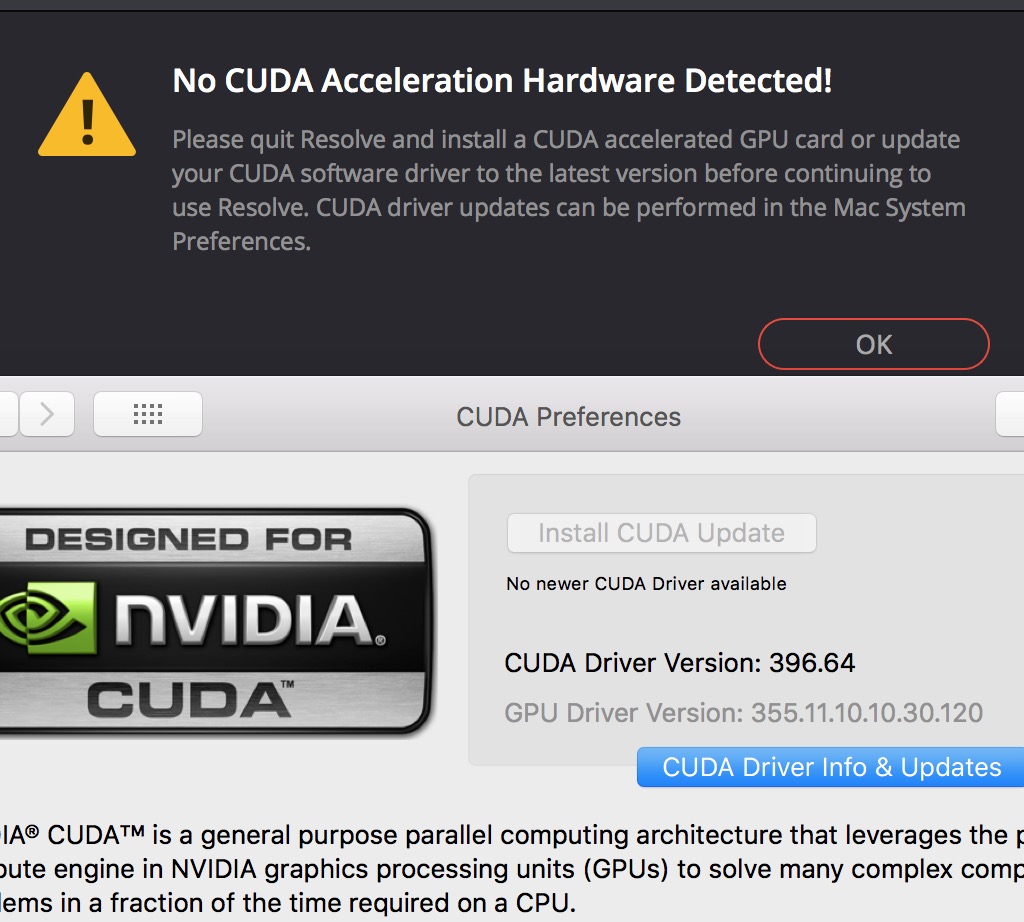The height and width of the screenshot is (922, 1024).
Task: Click the No newer CUDA Driver available text
Action: (x=646, y=583)
